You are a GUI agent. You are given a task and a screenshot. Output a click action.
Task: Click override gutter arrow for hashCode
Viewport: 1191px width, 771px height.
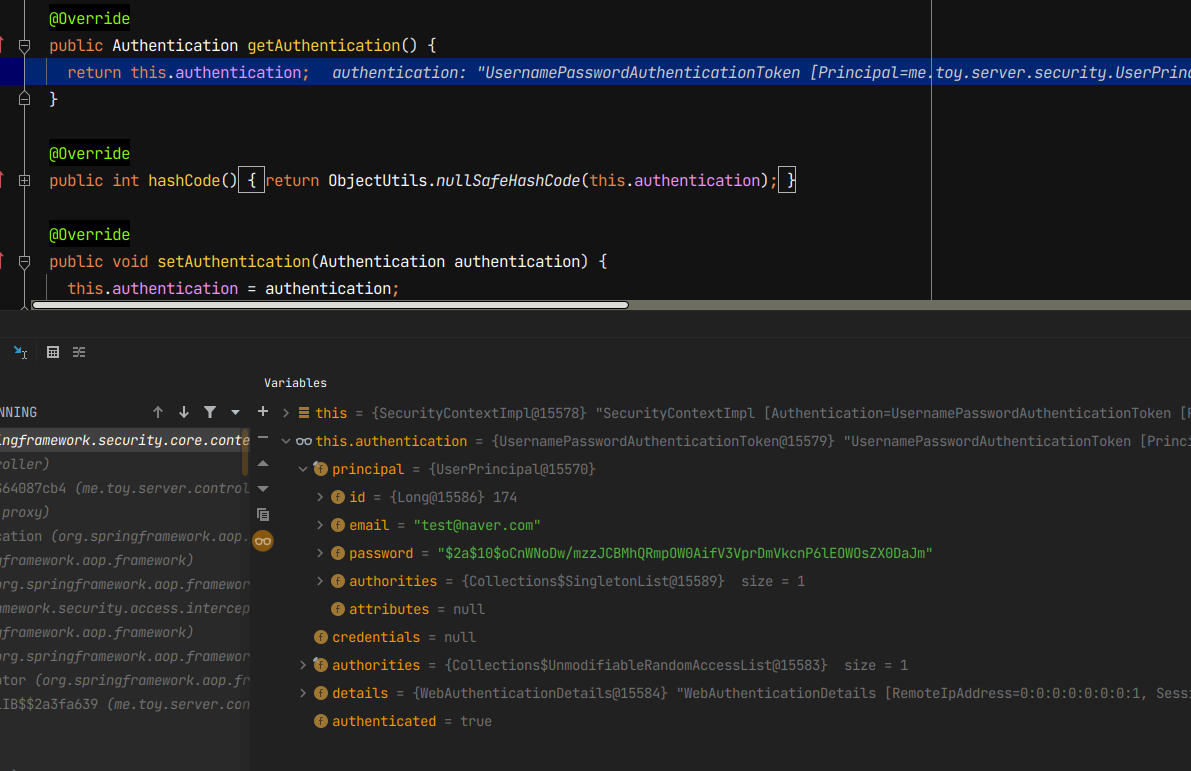click(x=2, y=180)
